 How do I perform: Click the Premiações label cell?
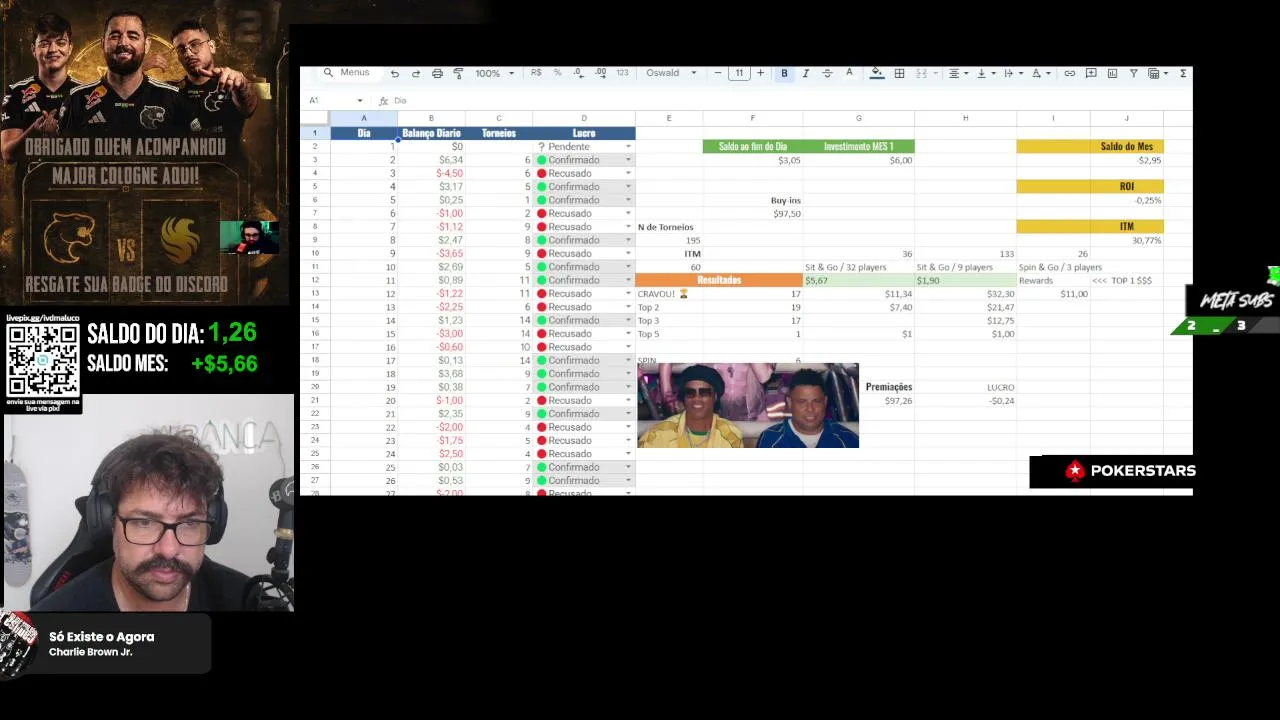pyautogui.click(x=889, y=387)
